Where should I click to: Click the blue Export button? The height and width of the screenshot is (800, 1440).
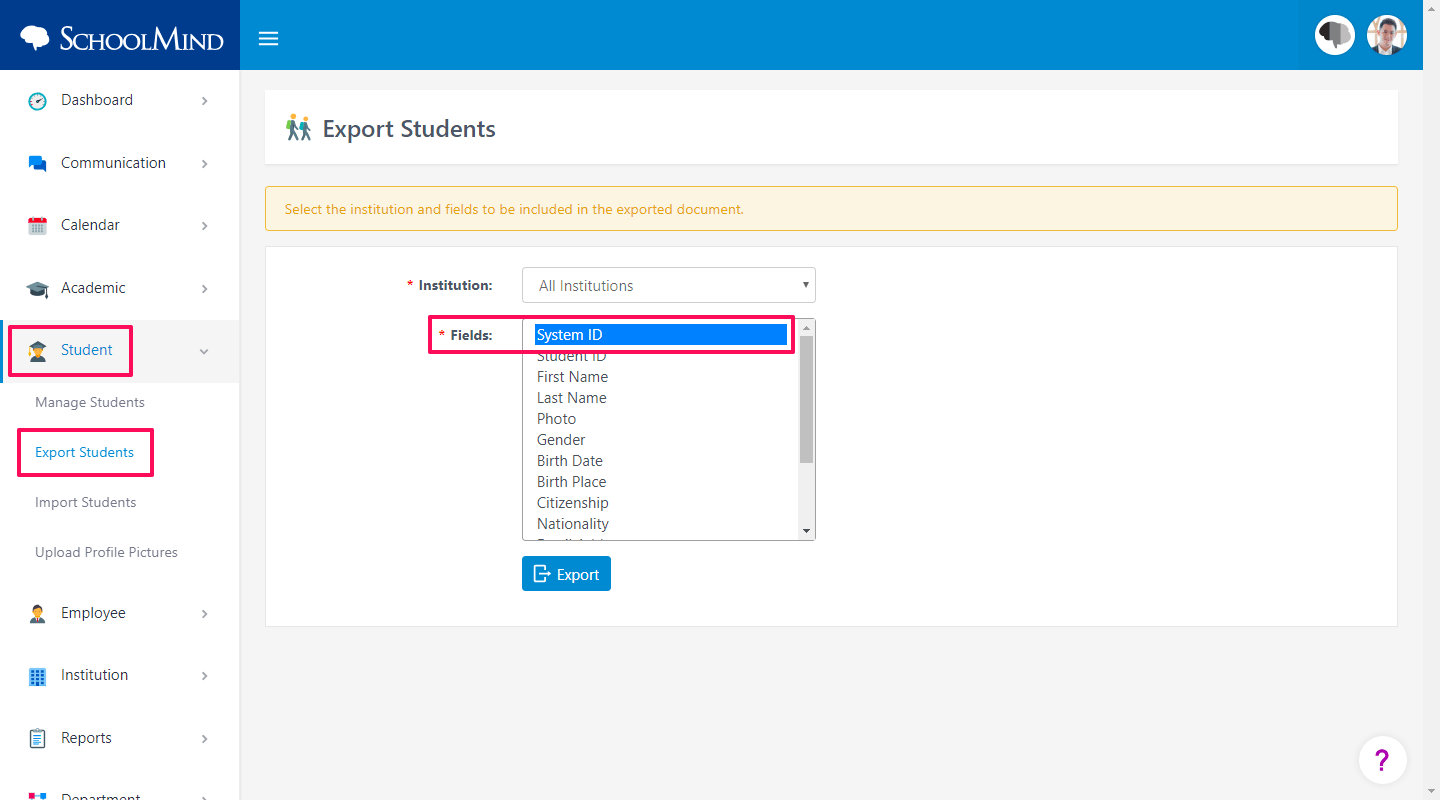point(566,574)
